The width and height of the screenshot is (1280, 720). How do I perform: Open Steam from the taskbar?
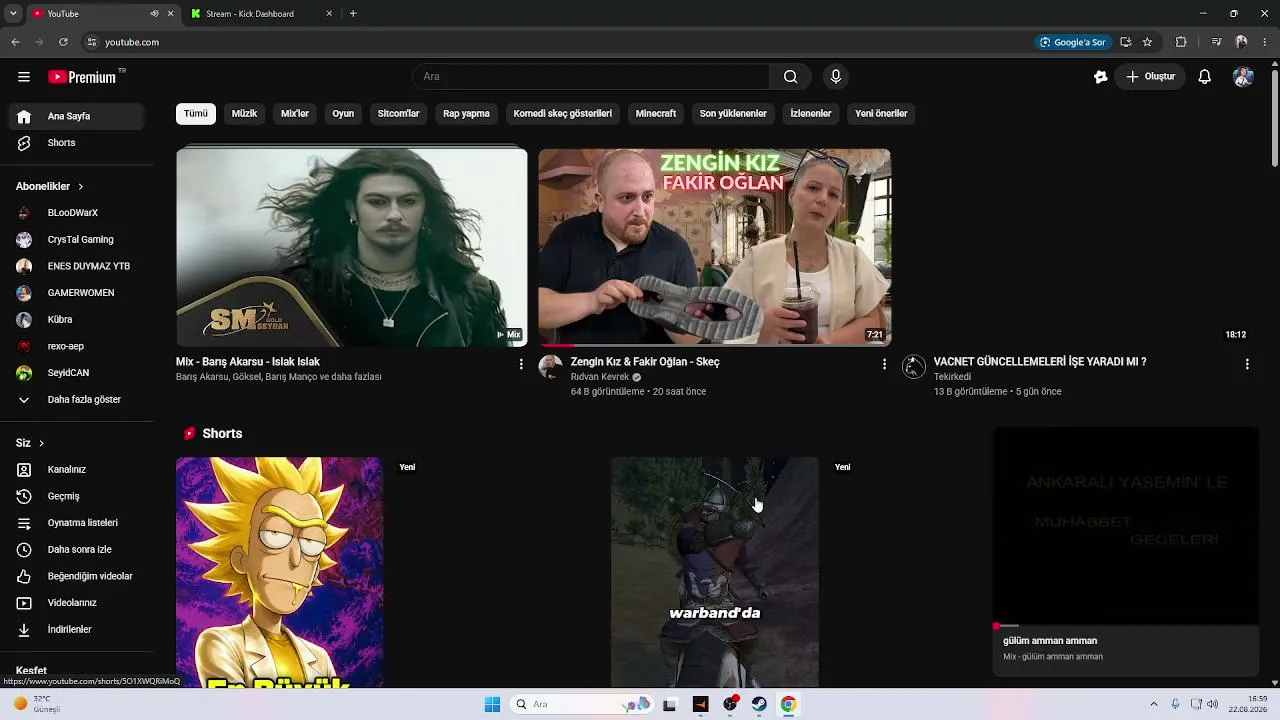[759, 704]
